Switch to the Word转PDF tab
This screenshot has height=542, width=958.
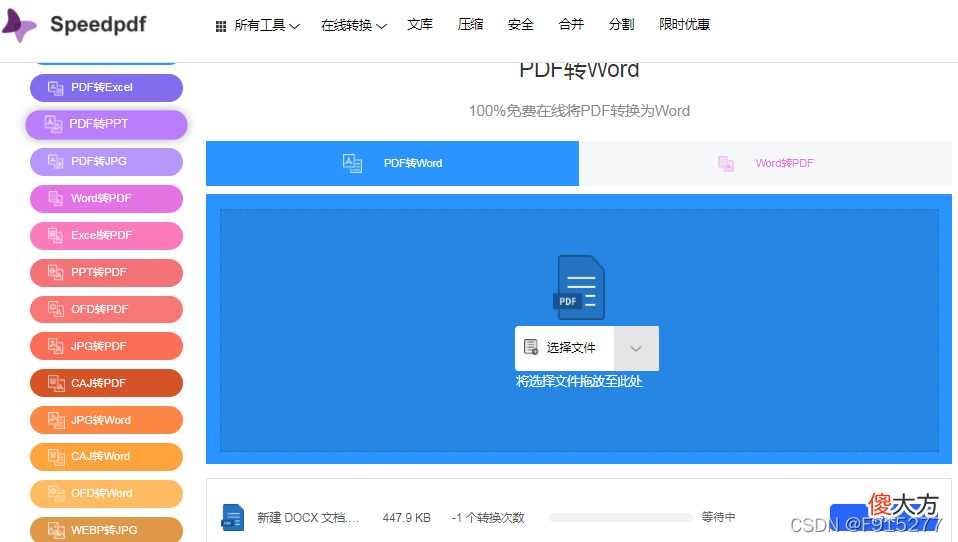766,163
